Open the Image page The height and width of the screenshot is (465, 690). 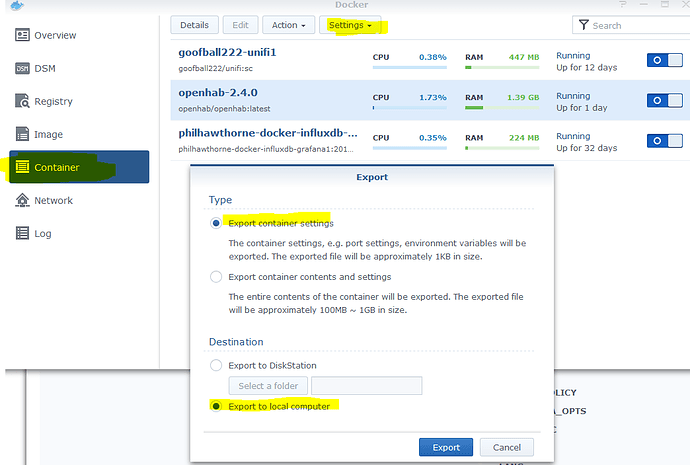point(48,134)
